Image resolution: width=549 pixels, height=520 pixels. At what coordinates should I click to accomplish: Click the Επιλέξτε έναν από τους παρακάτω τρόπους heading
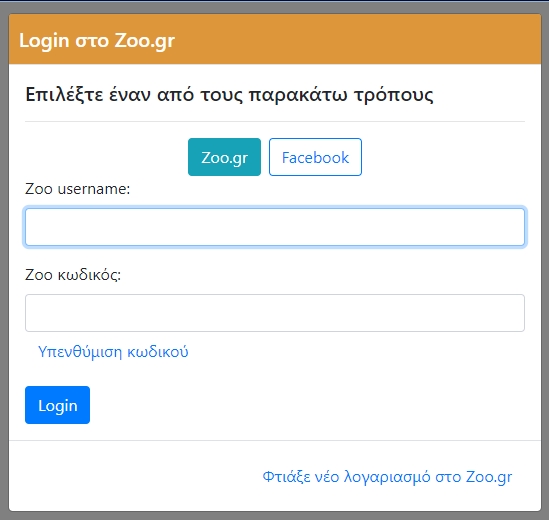[x=229, y=95]
